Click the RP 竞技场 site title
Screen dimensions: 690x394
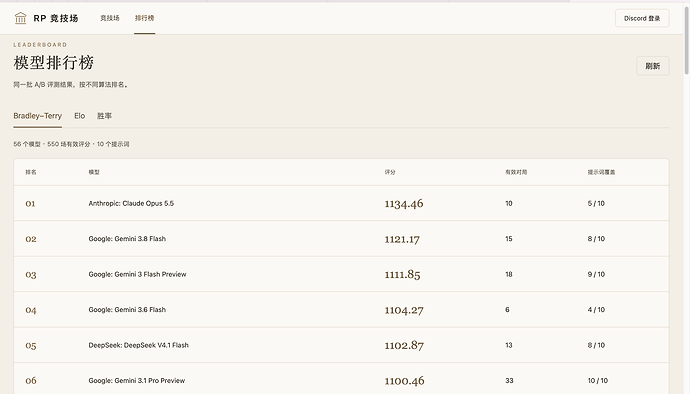pyautogui.click(x=56, y=18)
